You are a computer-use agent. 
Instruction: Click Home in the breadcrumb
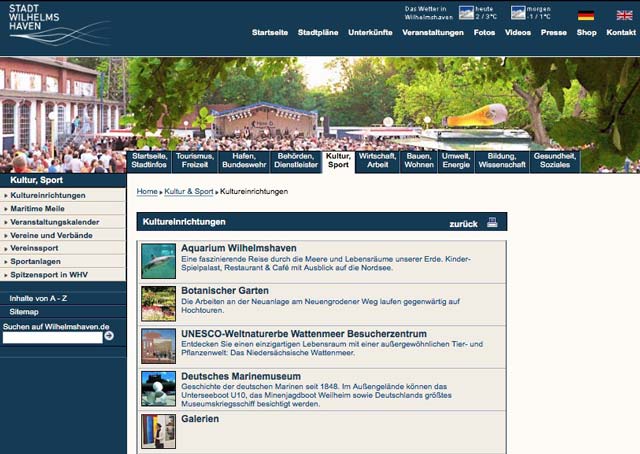(147, 191)
